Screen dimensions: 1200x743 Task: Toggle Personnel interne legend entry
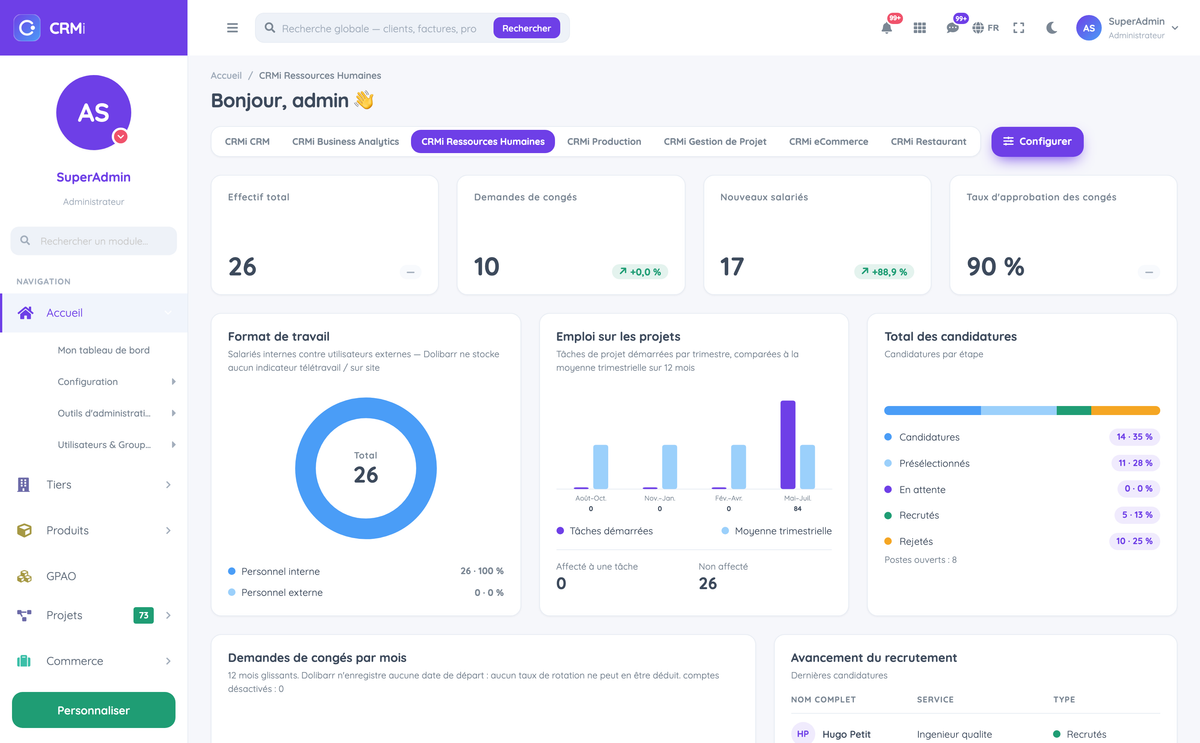274,571
